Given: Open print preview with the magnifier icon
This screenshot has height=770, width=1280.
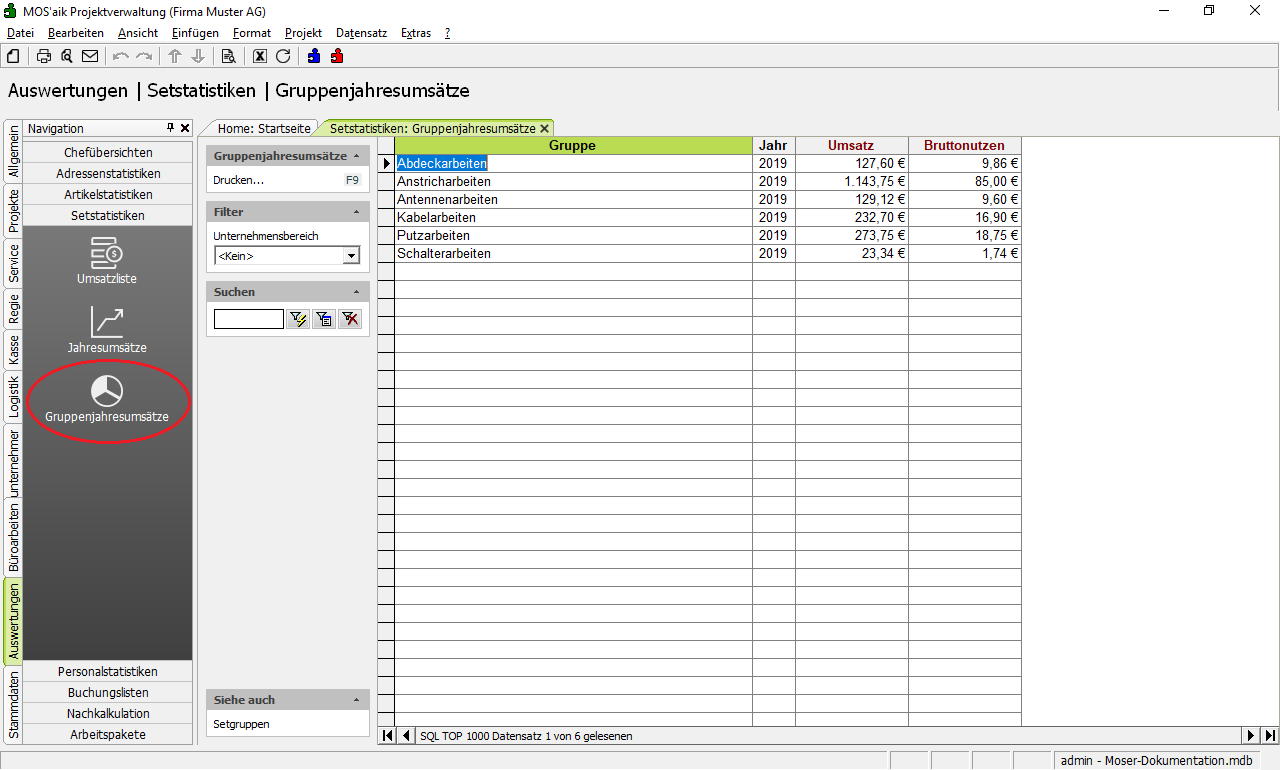Looking at the screenshot, I should [67, 56].
